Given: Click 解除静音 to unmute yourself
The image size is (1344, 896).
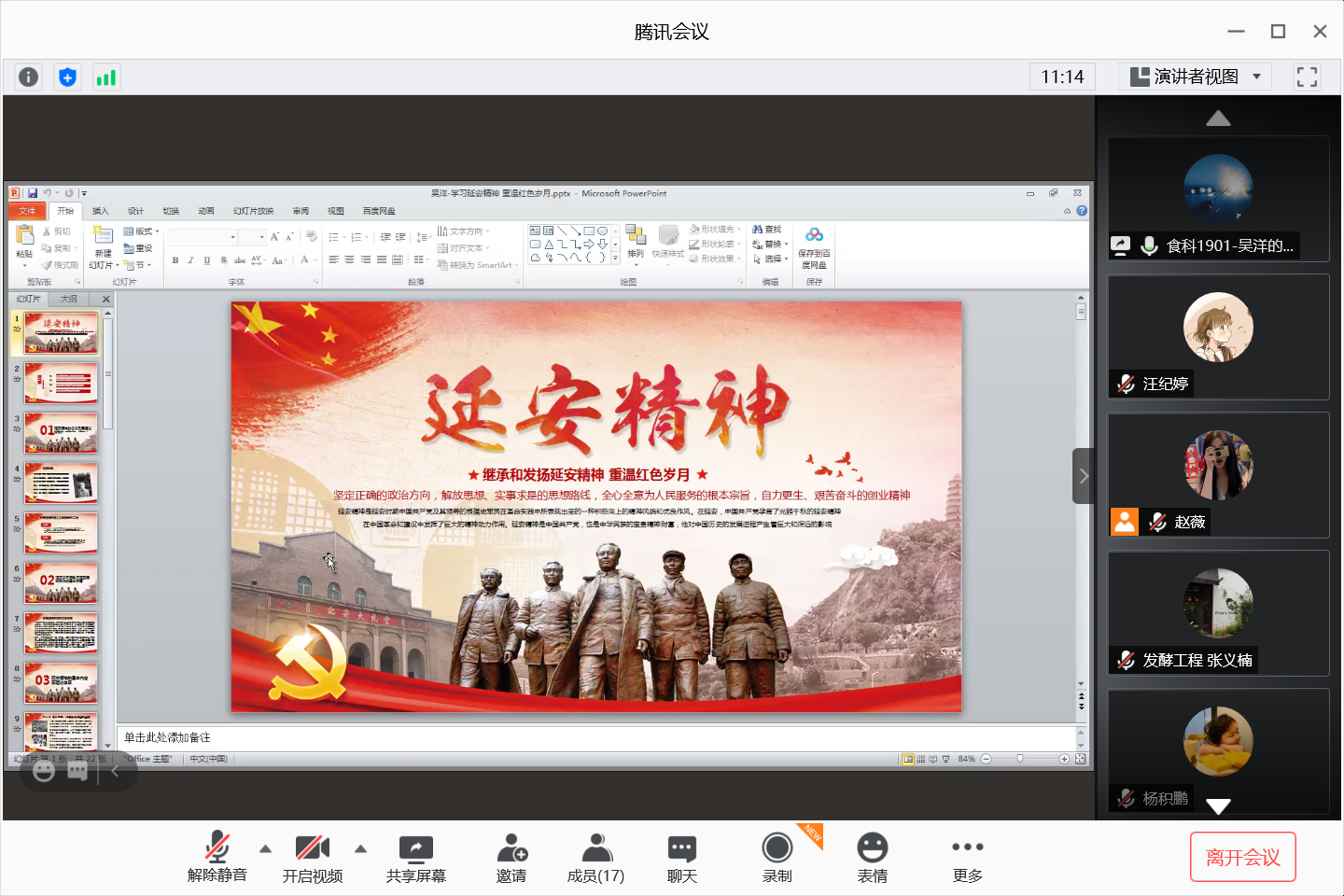Looking at the screenshot, I should (217, 856).
